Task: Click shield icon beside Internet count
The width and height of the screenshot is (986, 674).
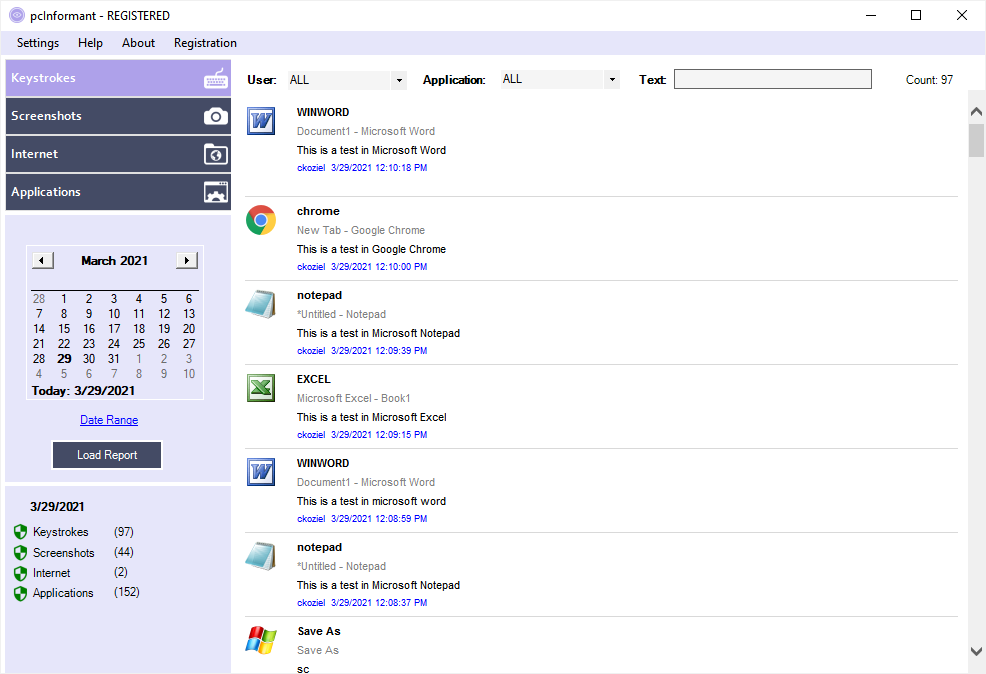Action: click(x=21, y=573)
